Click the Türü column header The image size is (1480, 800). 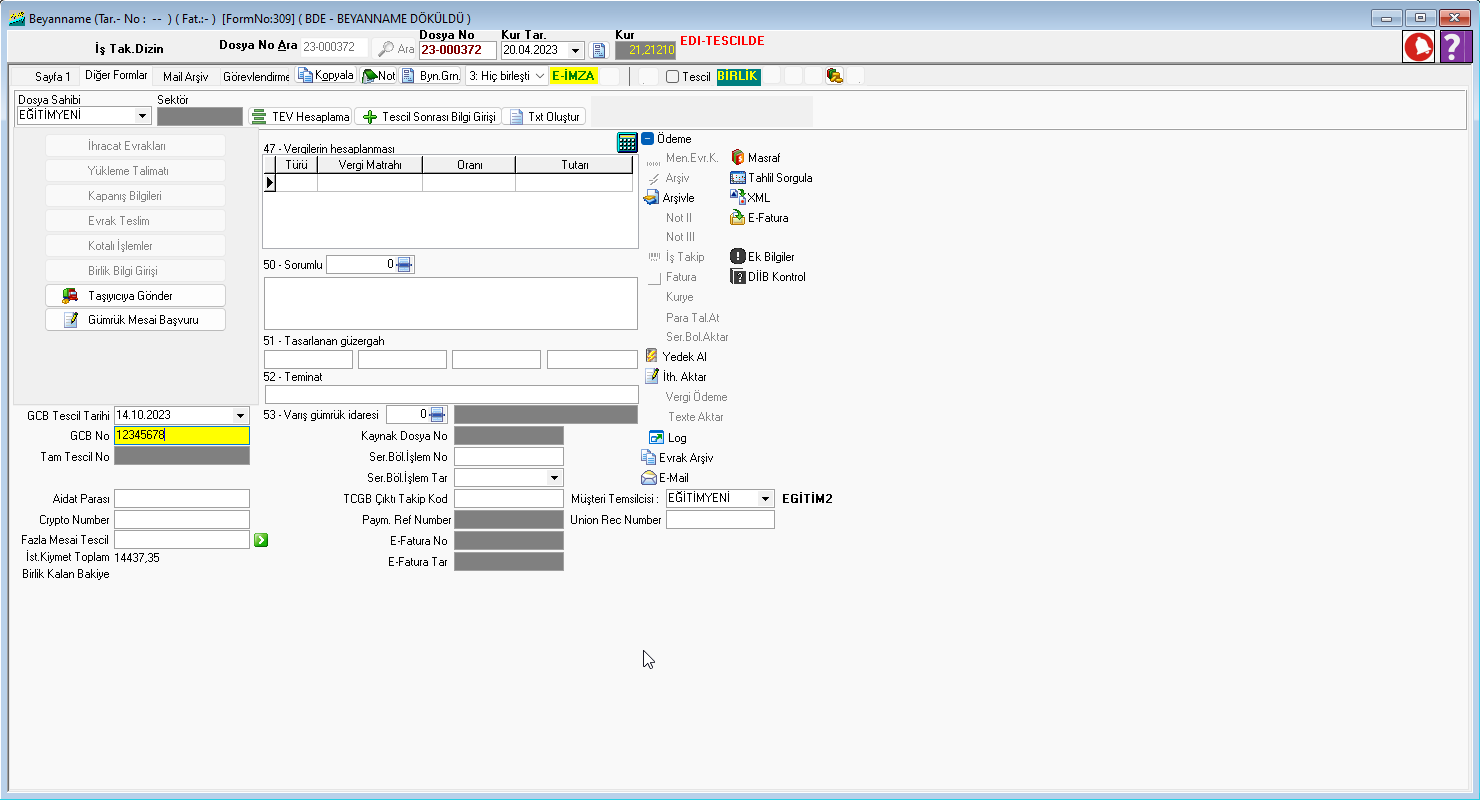click(297, 165)
